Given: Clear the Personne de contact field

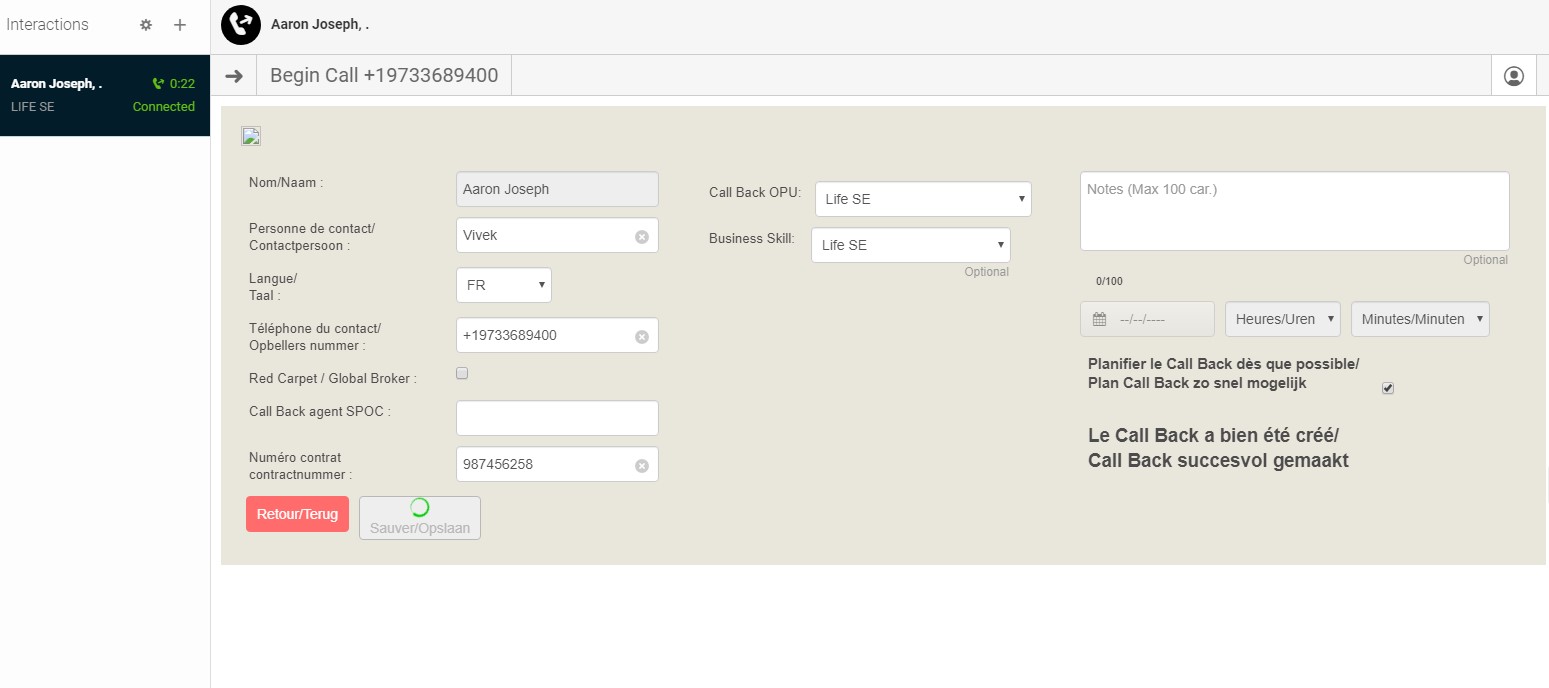Looking at the screenshot, I should (642, 236).
